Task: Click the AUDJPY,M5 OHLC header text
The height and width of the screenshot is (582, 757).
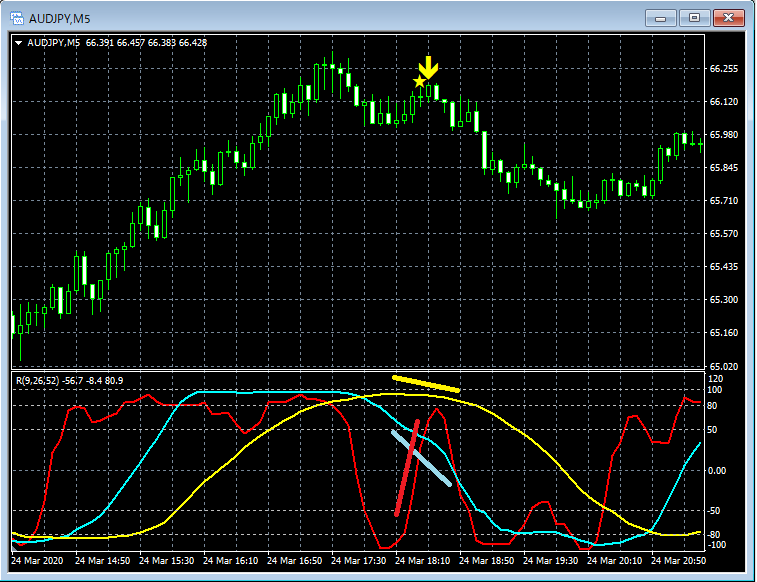Action: (x=117, y=43)
